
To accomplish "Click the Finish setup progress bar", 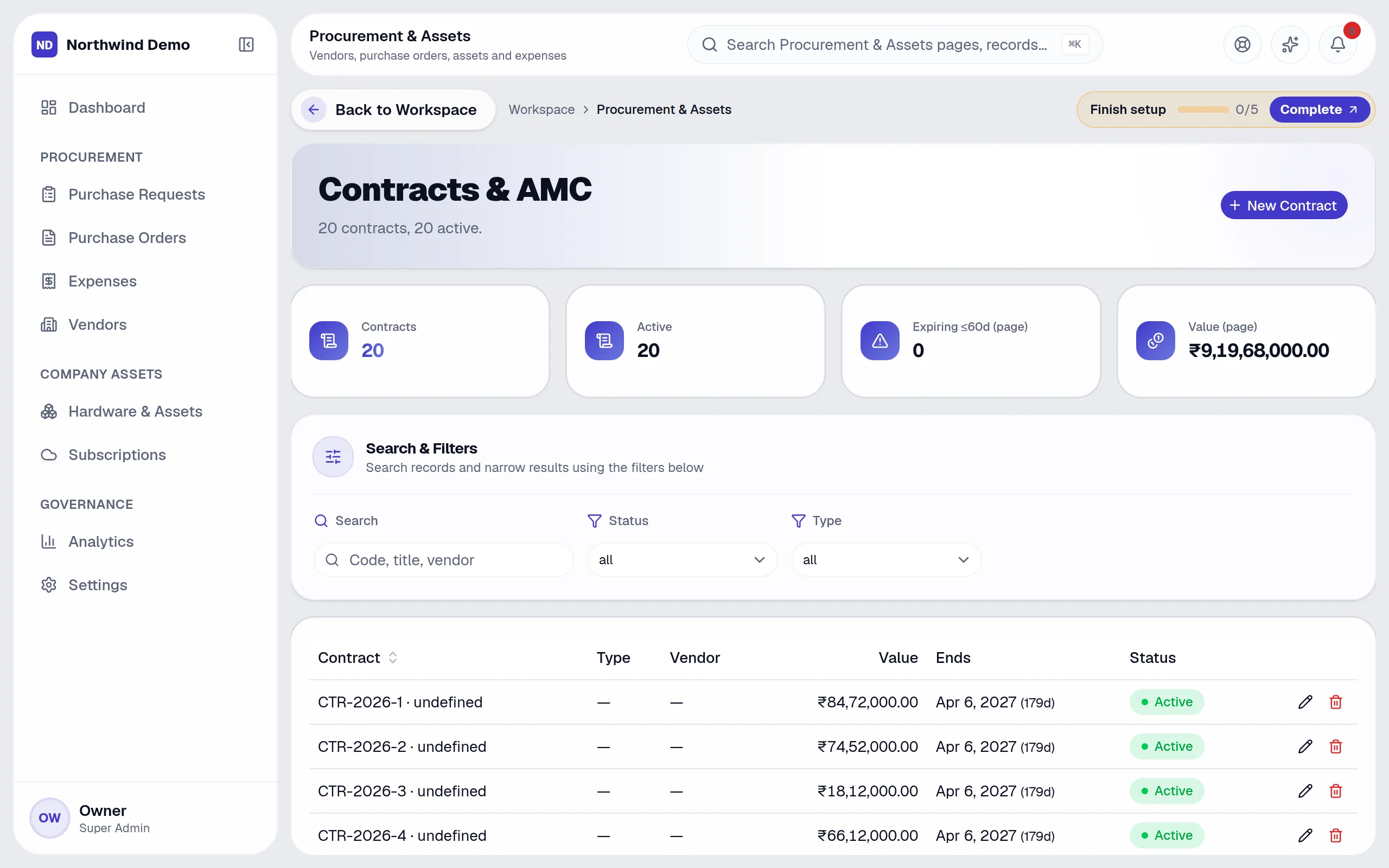I will coord(1203,110).
